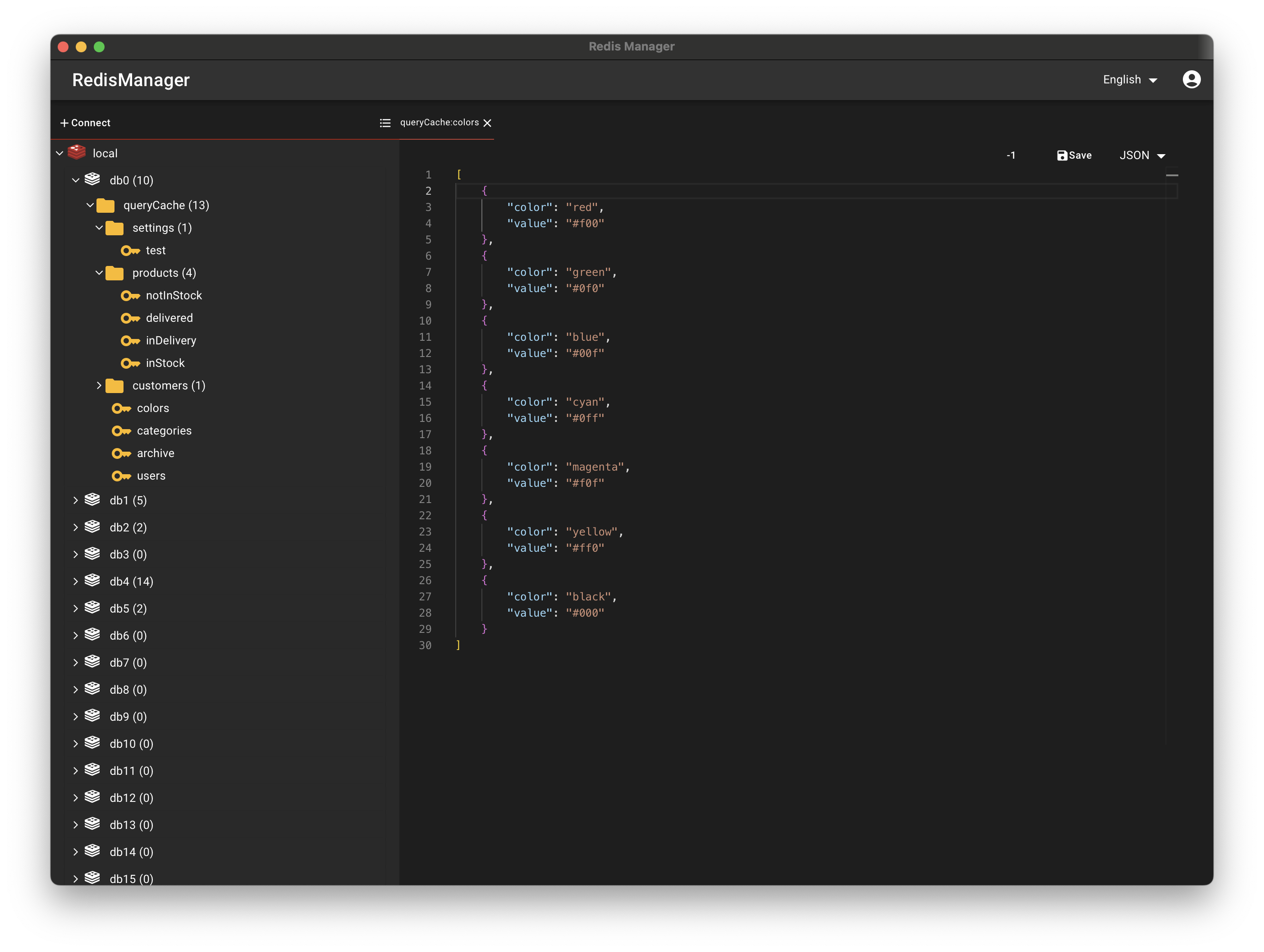Screen dimensions: 1264x952
Task: Expand the db3 database chevron
Action: pyautogui.click(x=75, y=554)
